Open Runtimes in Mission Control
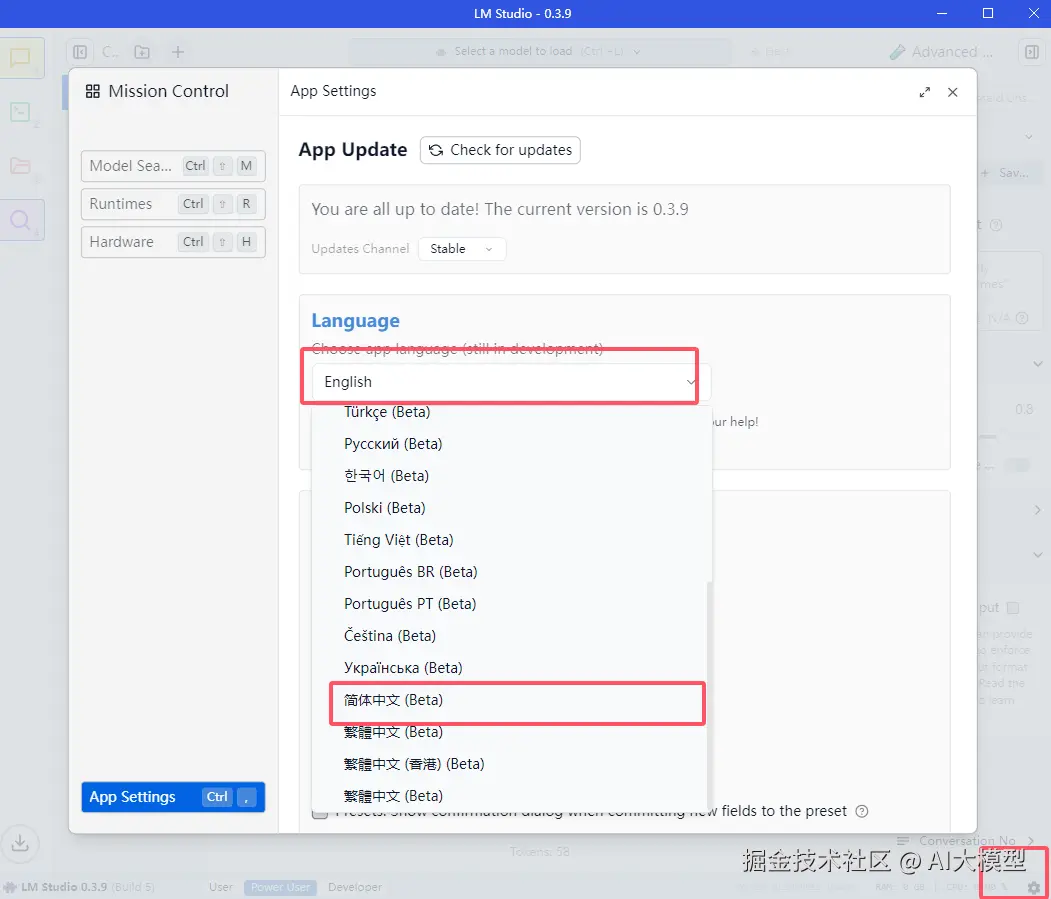The width and height of the screenshot is (1051, 899). pos(173,204)
